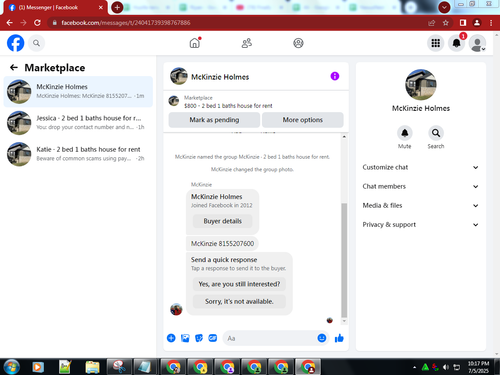The image size is (500, 375).
Task: Search in conversation using magnifier icon
Action: coord(436,133)
